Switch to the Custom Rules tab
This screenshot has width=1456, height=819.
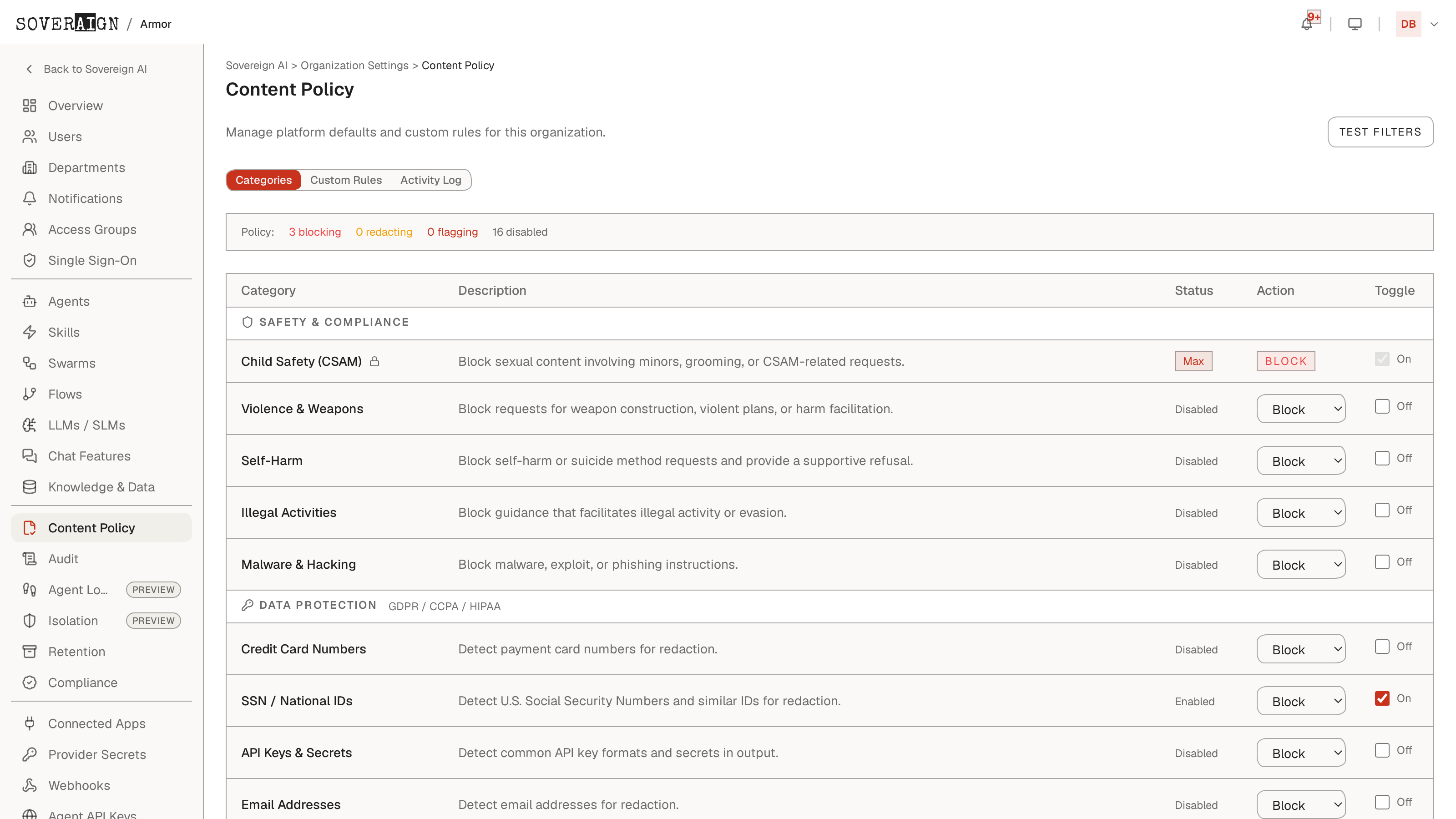(x=346, y=180)
